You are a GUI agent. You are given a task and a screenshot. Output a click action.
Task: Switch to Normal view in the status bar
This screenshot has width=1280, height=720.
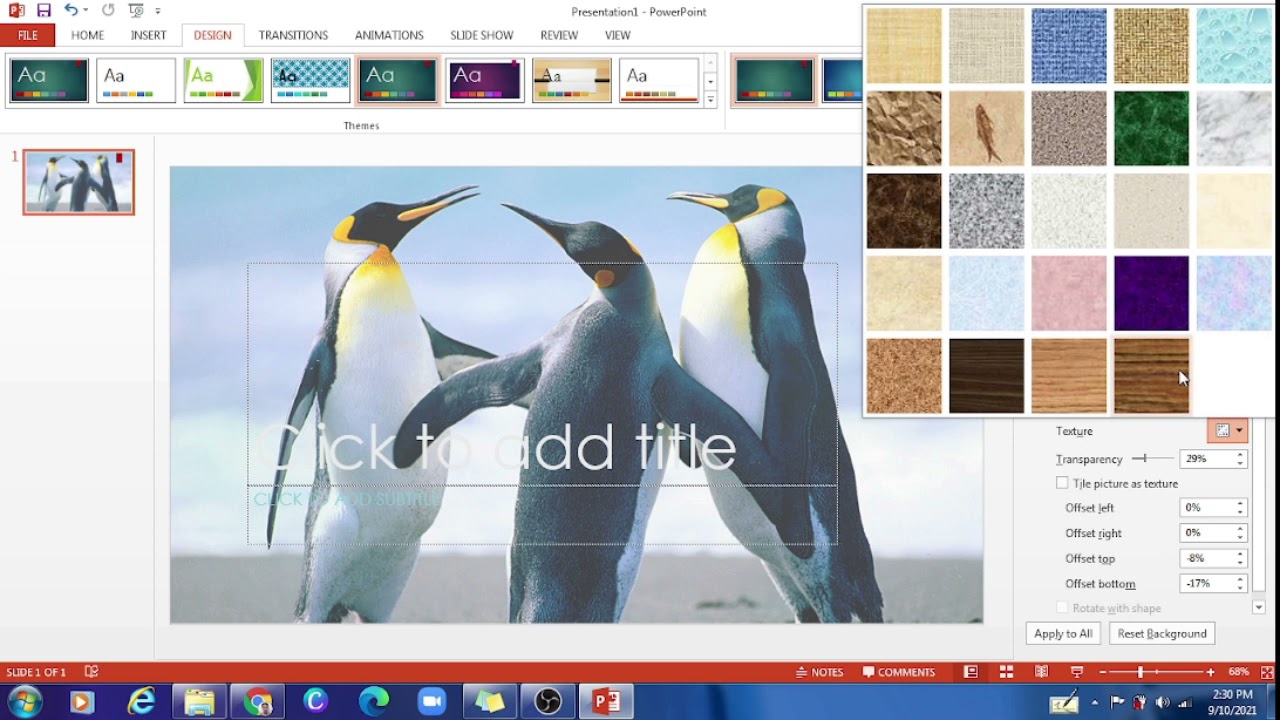(970, 672)
